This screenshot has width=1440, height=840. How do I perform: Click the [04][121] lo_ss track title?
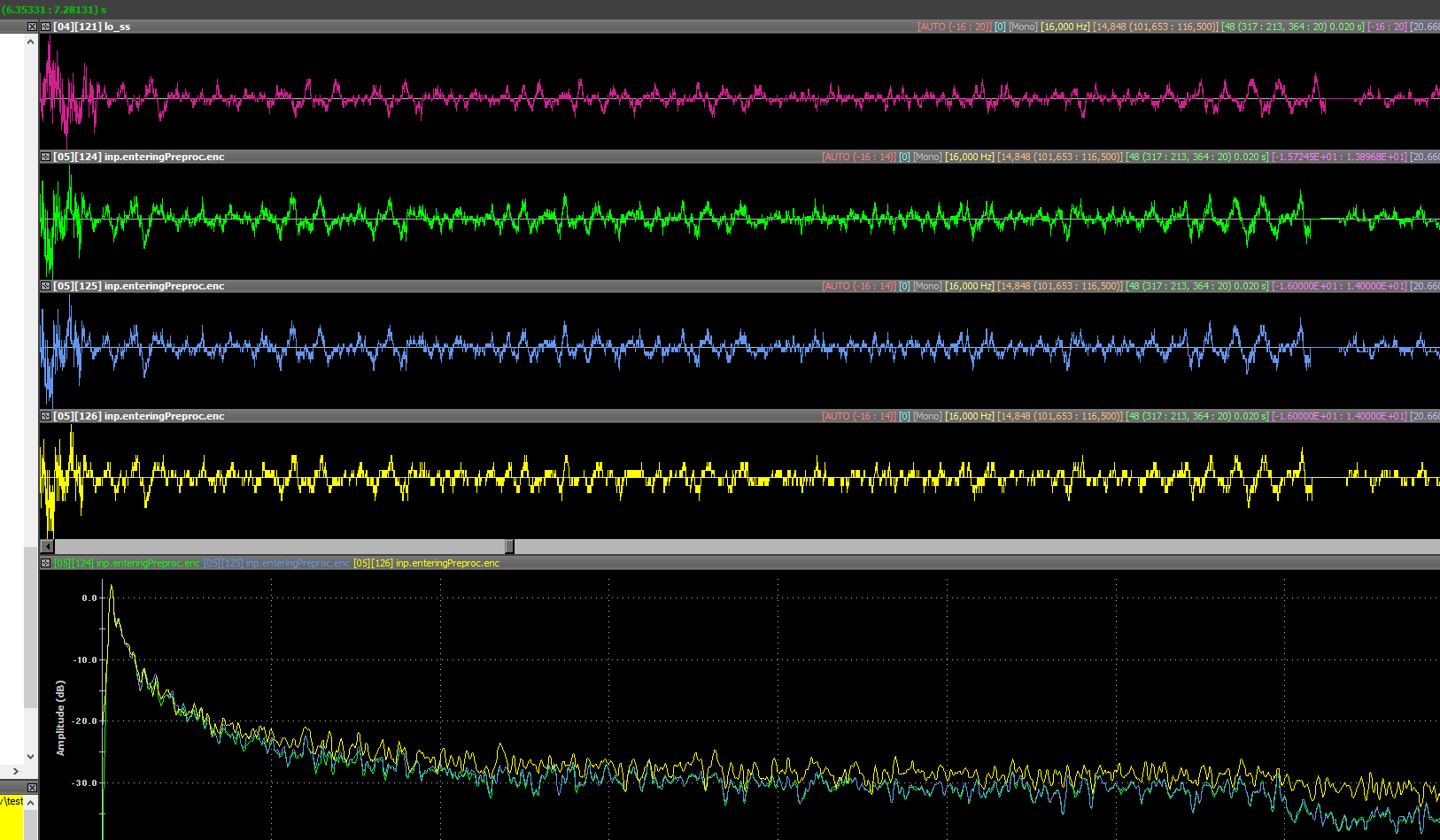(91, 27)
